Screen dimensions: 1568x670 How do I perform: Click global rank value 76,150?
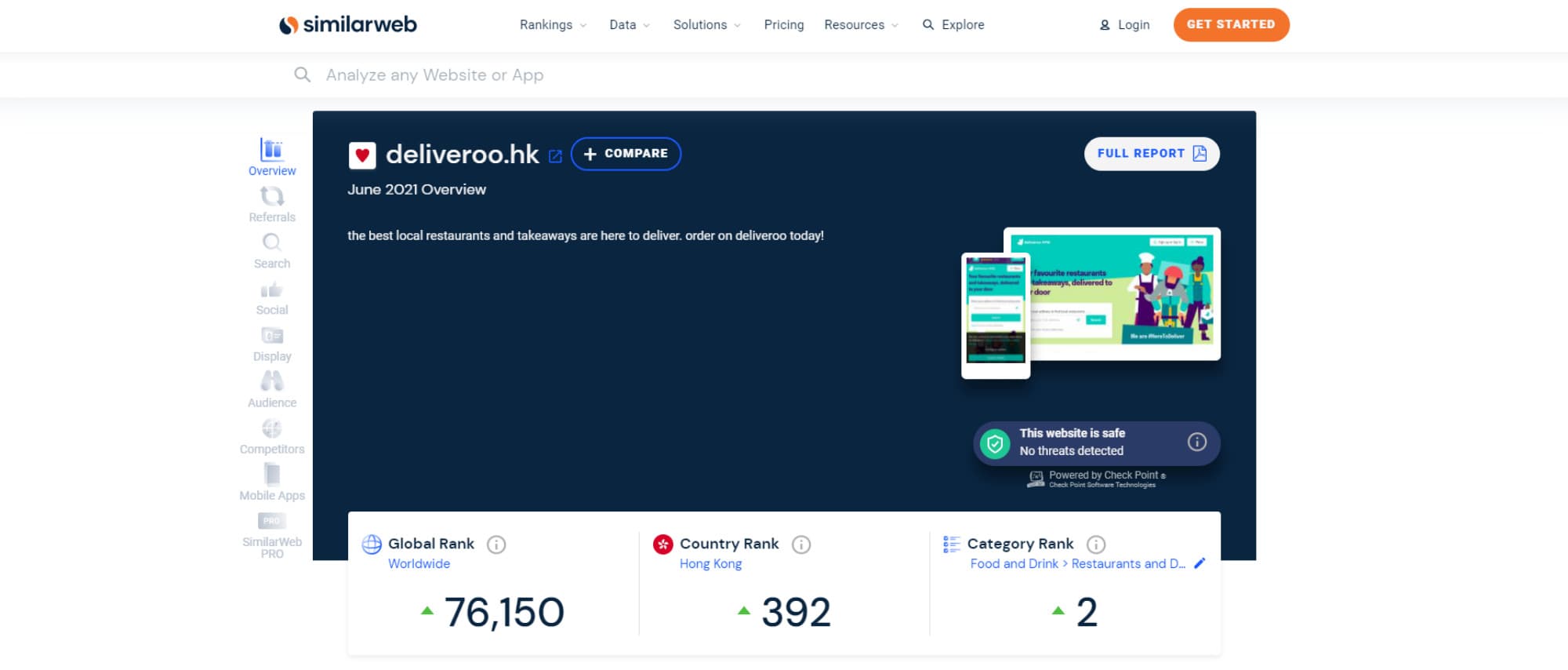point(504,612)
